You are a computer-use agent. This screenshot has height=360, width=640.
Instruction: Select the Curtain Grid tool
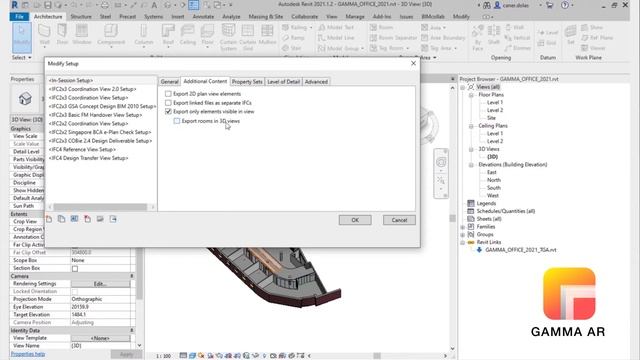(x=247, y=37)
